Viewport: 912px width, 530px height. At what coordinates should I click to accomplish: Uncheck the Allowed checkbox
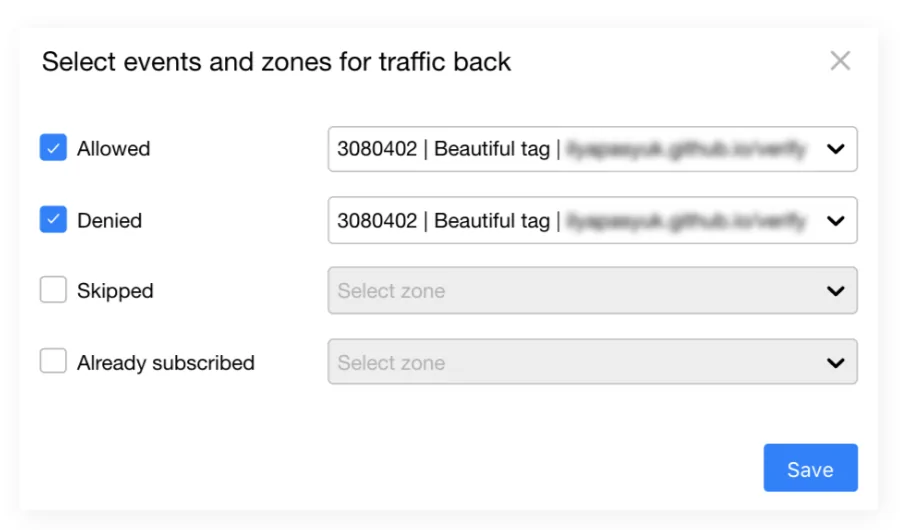(x=53, y=148)
